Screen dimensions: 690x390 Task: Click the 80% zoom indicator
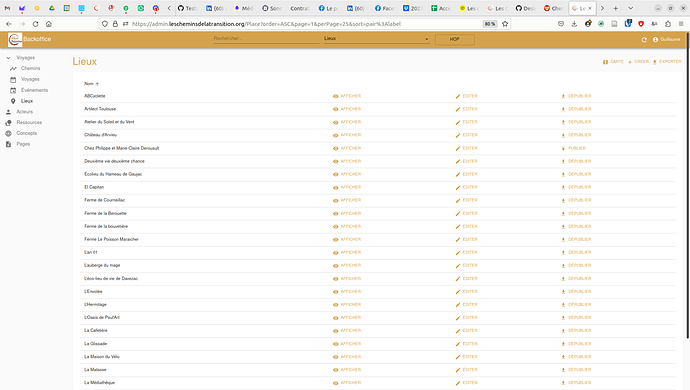(x=490, y=24)
